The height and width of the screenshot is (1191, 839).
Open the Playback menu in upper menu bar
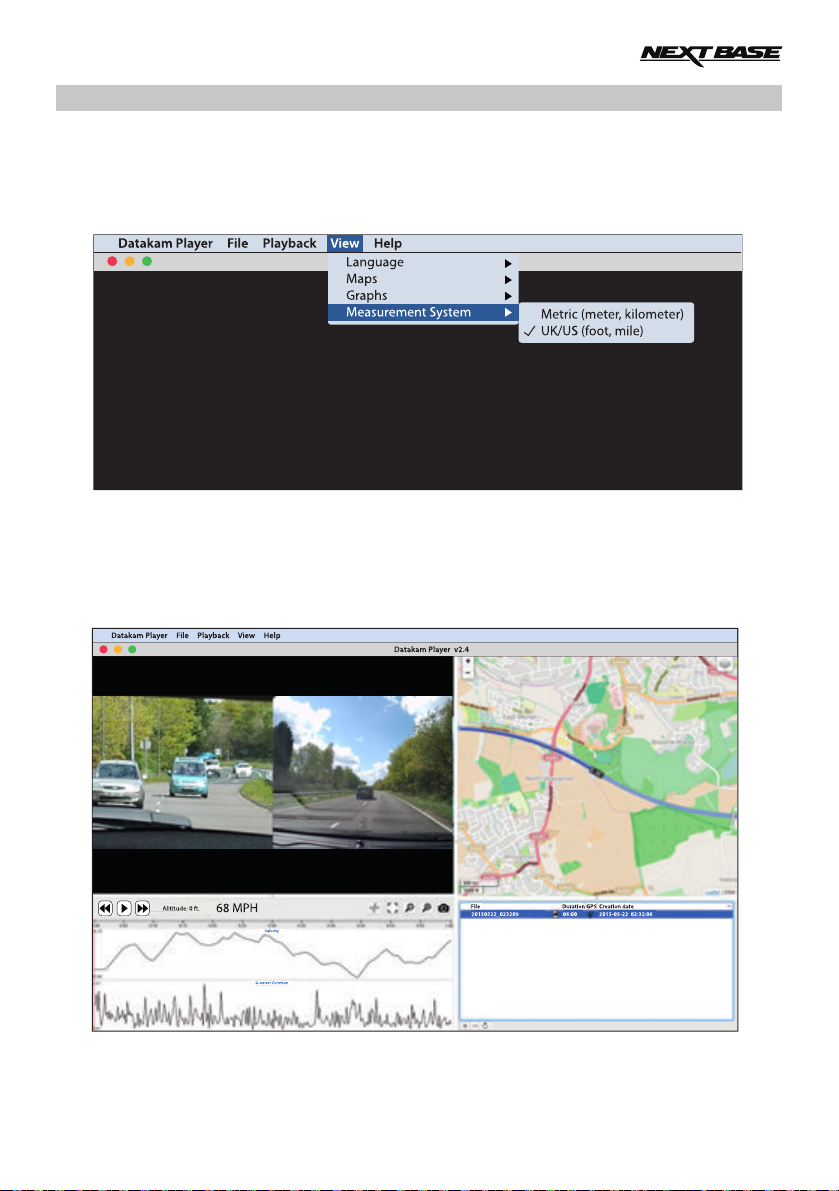tap(289, 243)
